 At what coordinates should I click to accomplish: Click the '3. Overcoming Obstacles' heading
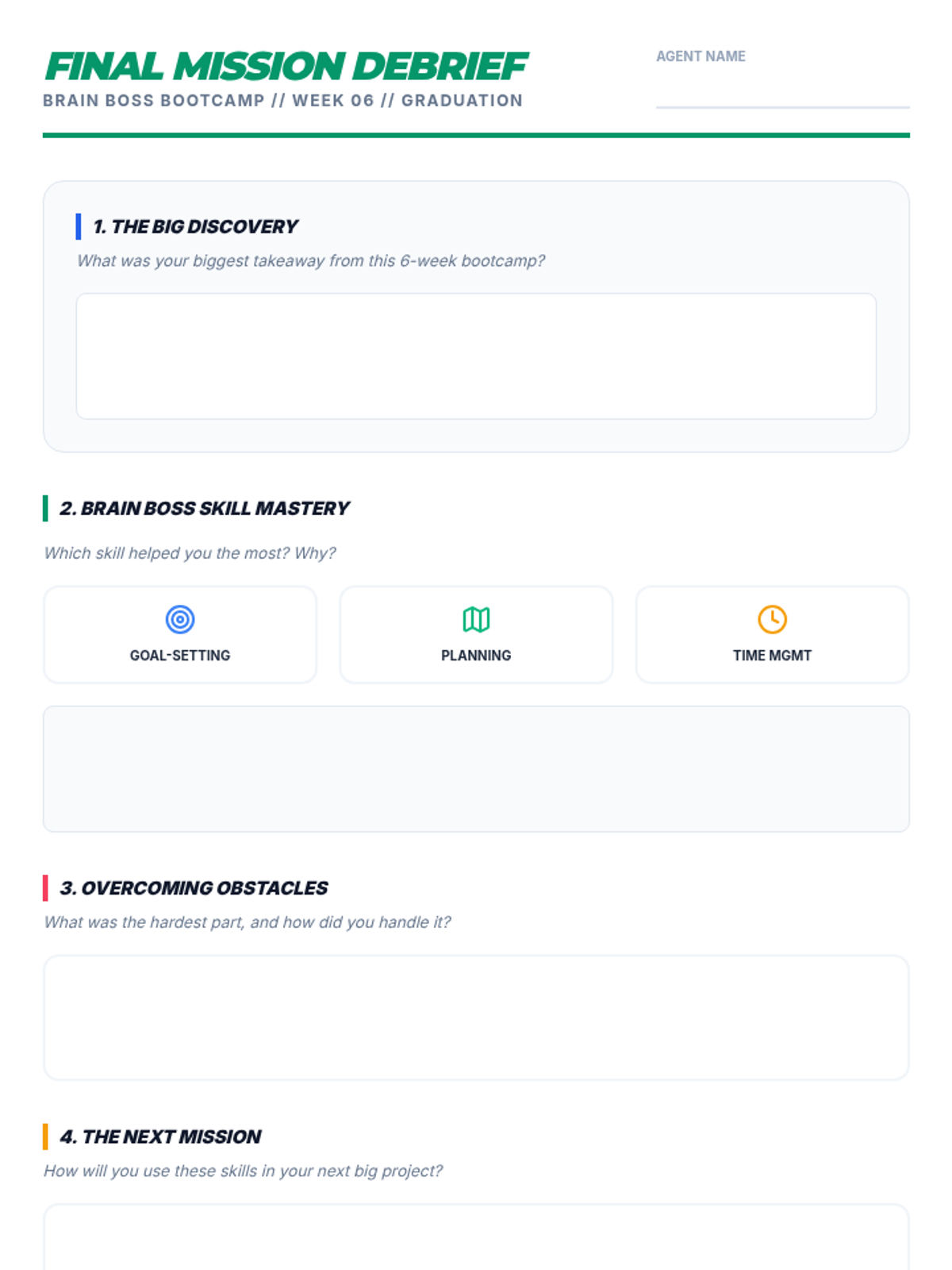click(194, 888)
